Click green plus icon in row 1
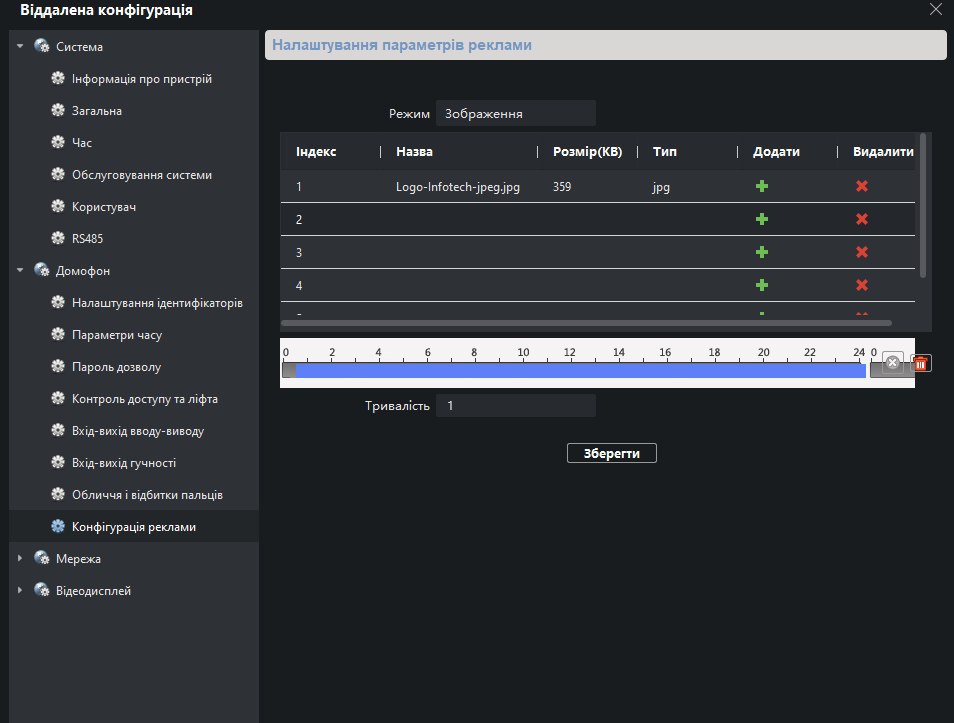954x723 pixels. (x=762, y=186)
